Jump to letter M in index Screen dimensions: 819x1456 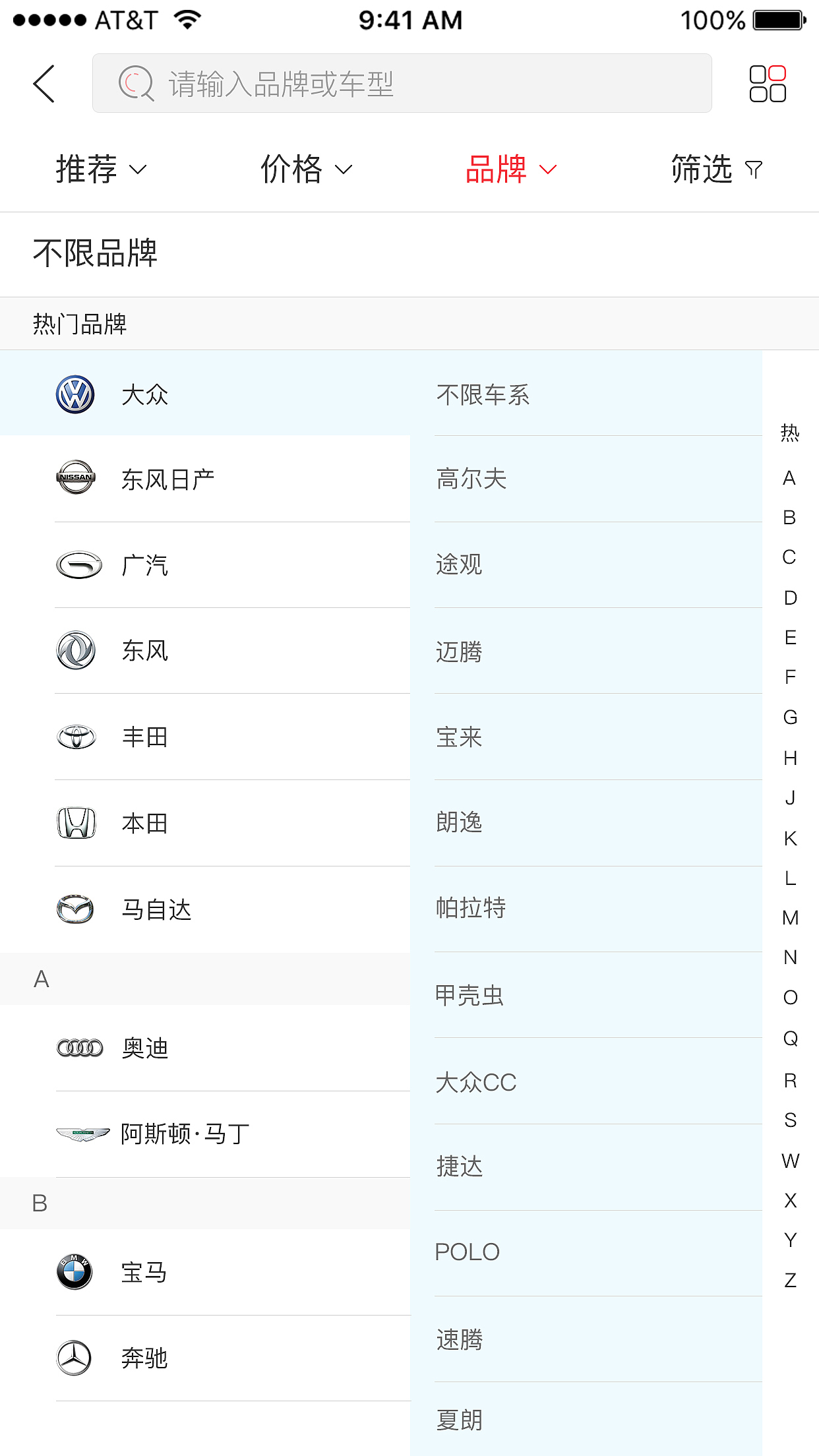[790, 918]
